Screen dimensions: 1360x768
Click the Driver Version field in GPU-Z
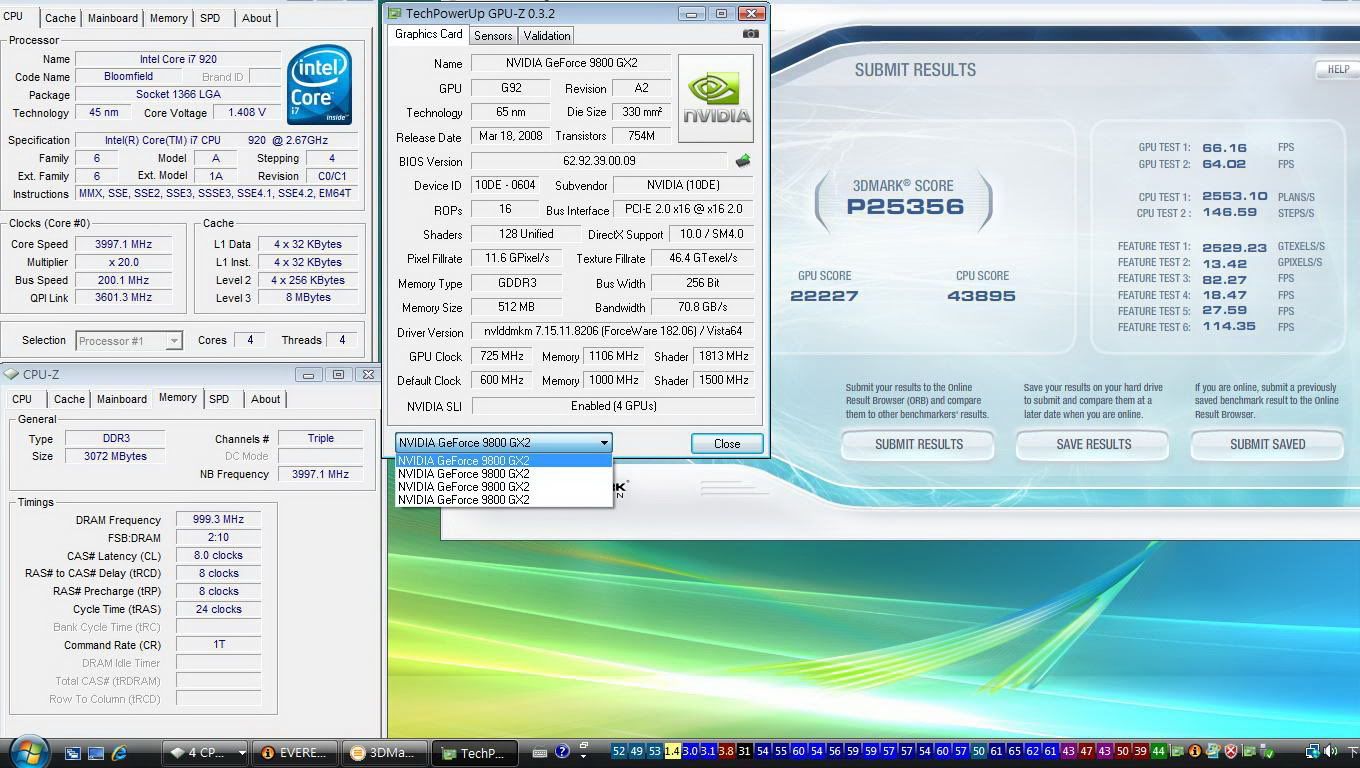point(613,331)
